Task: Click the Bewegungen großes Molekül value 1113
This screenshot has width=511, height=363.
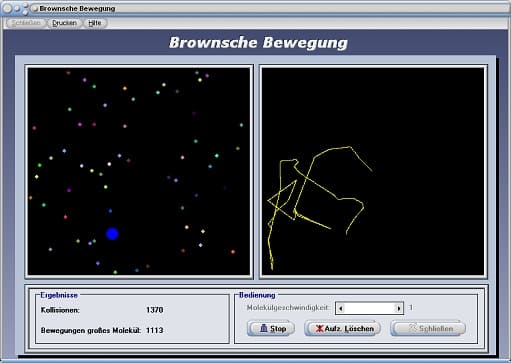Action: tap(155, 330)
